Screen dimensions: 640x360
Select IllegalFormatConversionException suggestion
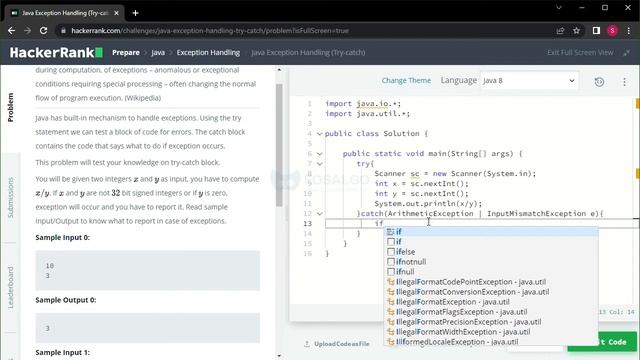pyautogui.click(x=491, y=292)
